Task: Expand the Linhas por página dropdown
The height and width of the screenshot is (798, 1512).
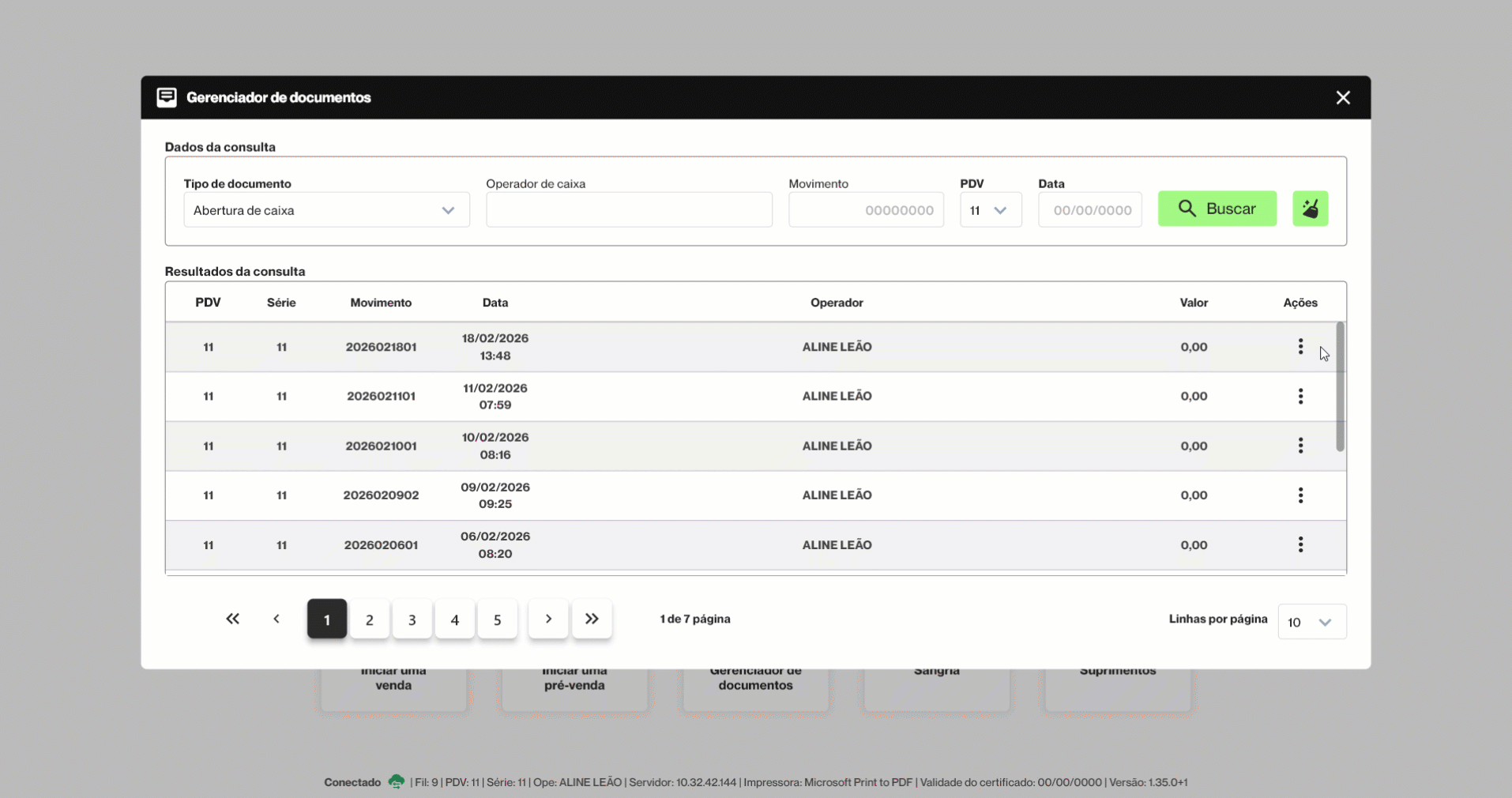Action: pyautogui.click(x=1311, y=623)
